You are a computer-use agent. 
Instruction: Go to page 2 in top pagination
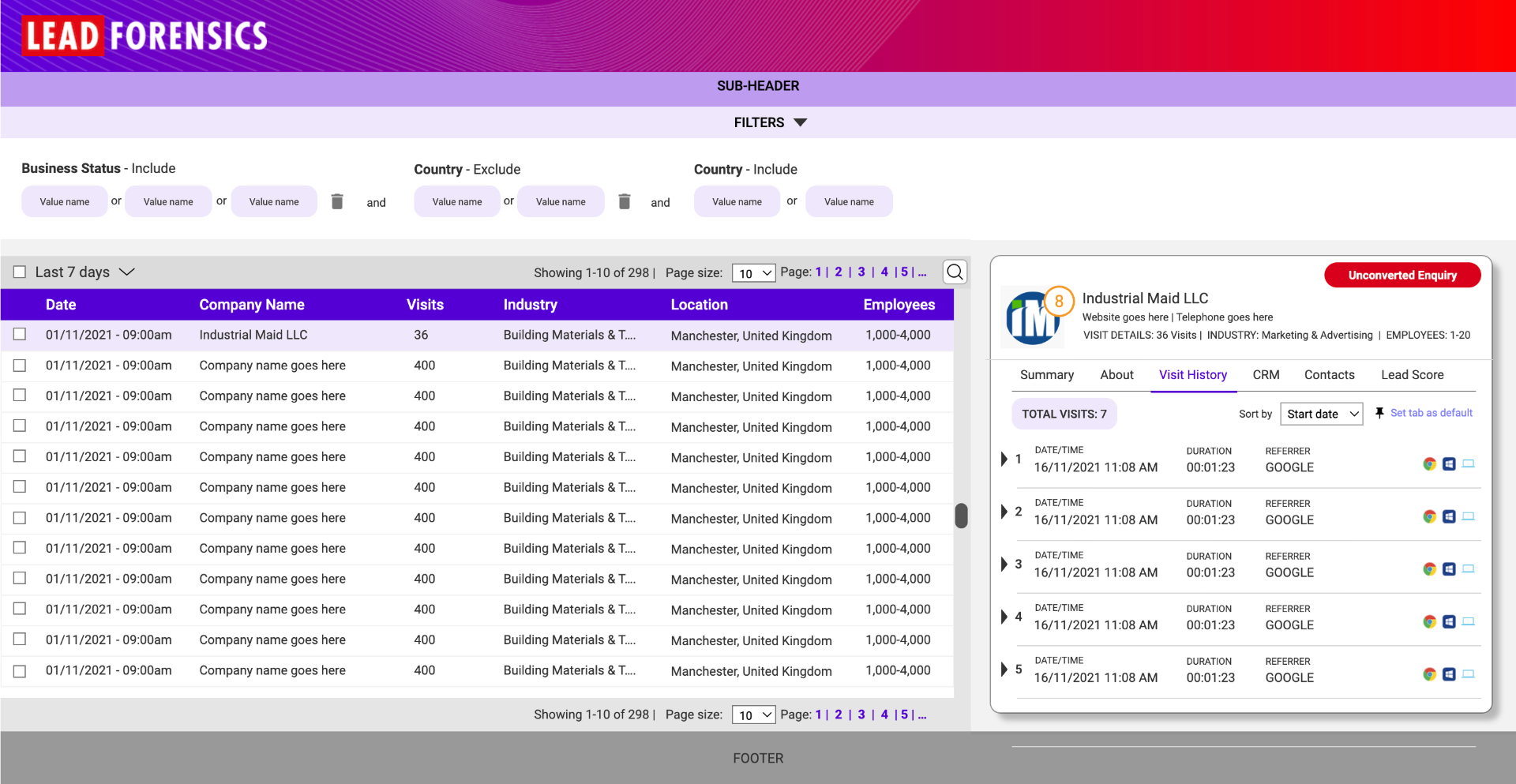pos(839,272)
